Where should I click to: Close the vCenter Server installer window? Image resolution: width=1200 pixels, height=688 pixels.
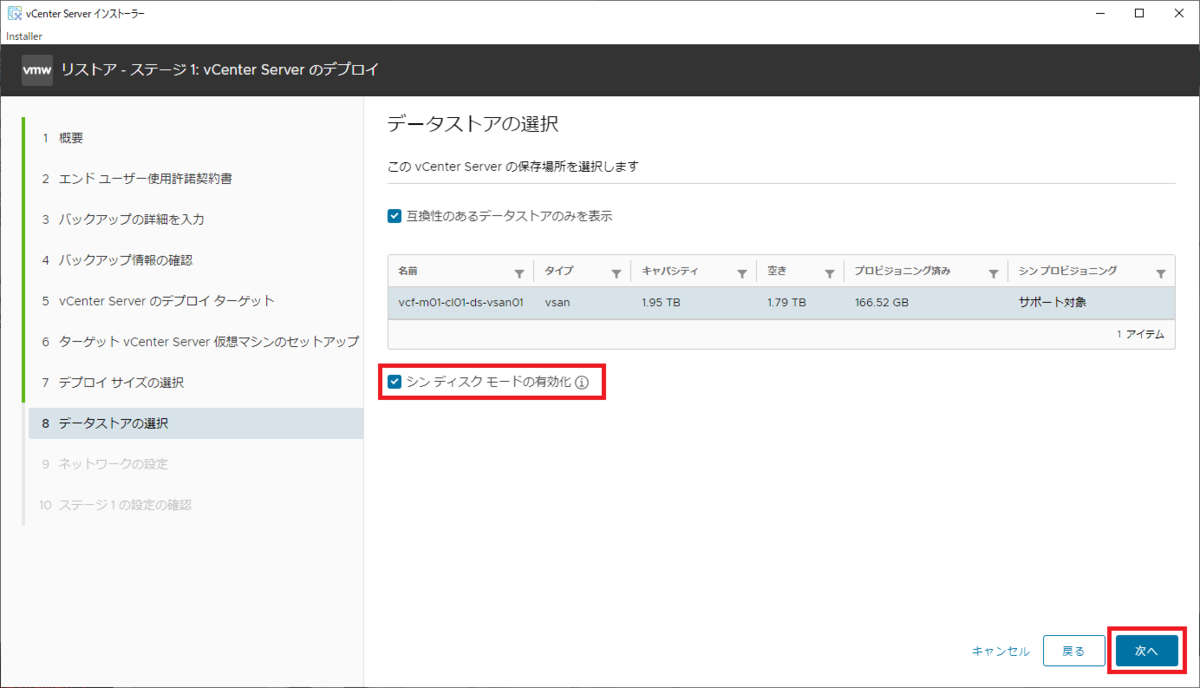1179,13
